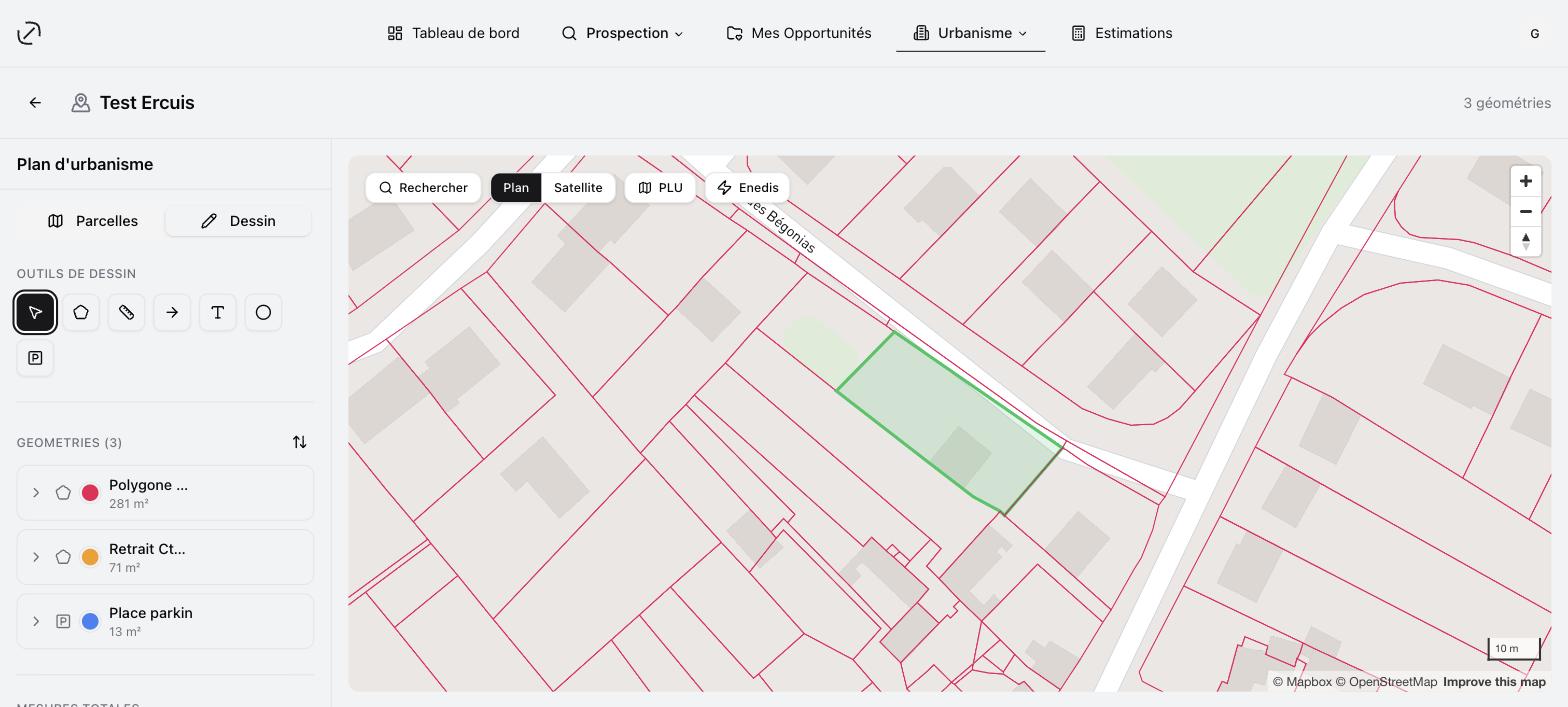Select the parking place tool
The image size is (1568, 707).
[x=35, y=358]
